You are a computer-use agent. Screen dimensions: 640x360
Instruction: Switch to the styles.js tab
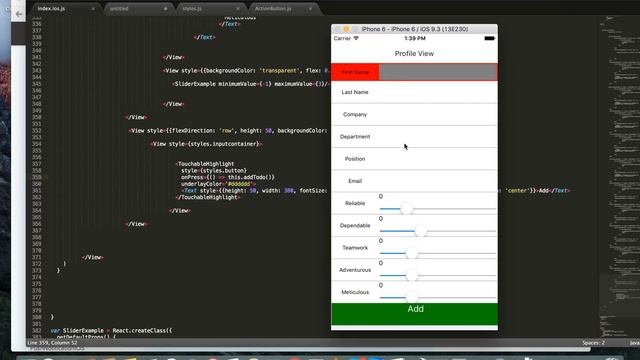point(192,9)
